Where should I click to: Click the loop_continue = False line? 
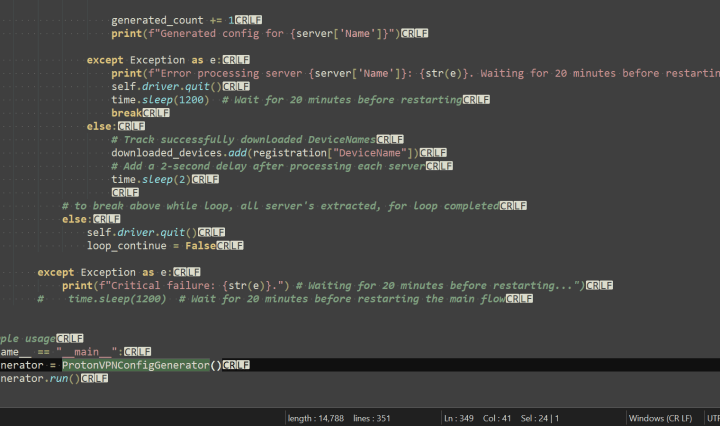(150, 245)
